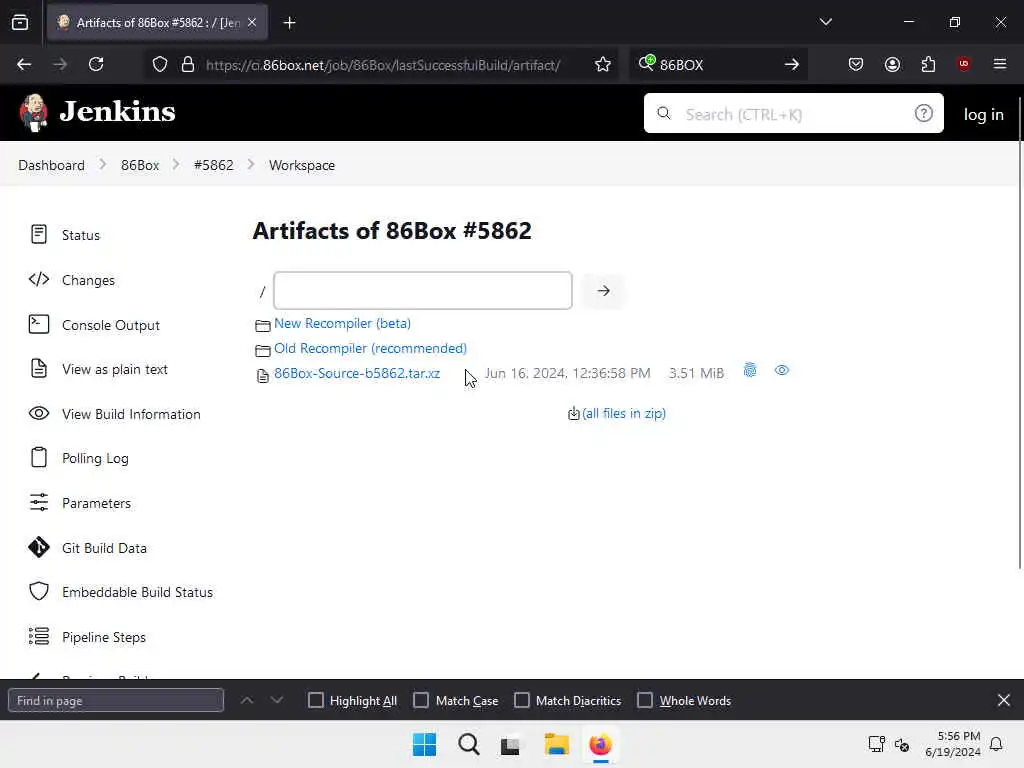Open Console Output page

pyautogui.click(x=94, y=325)
